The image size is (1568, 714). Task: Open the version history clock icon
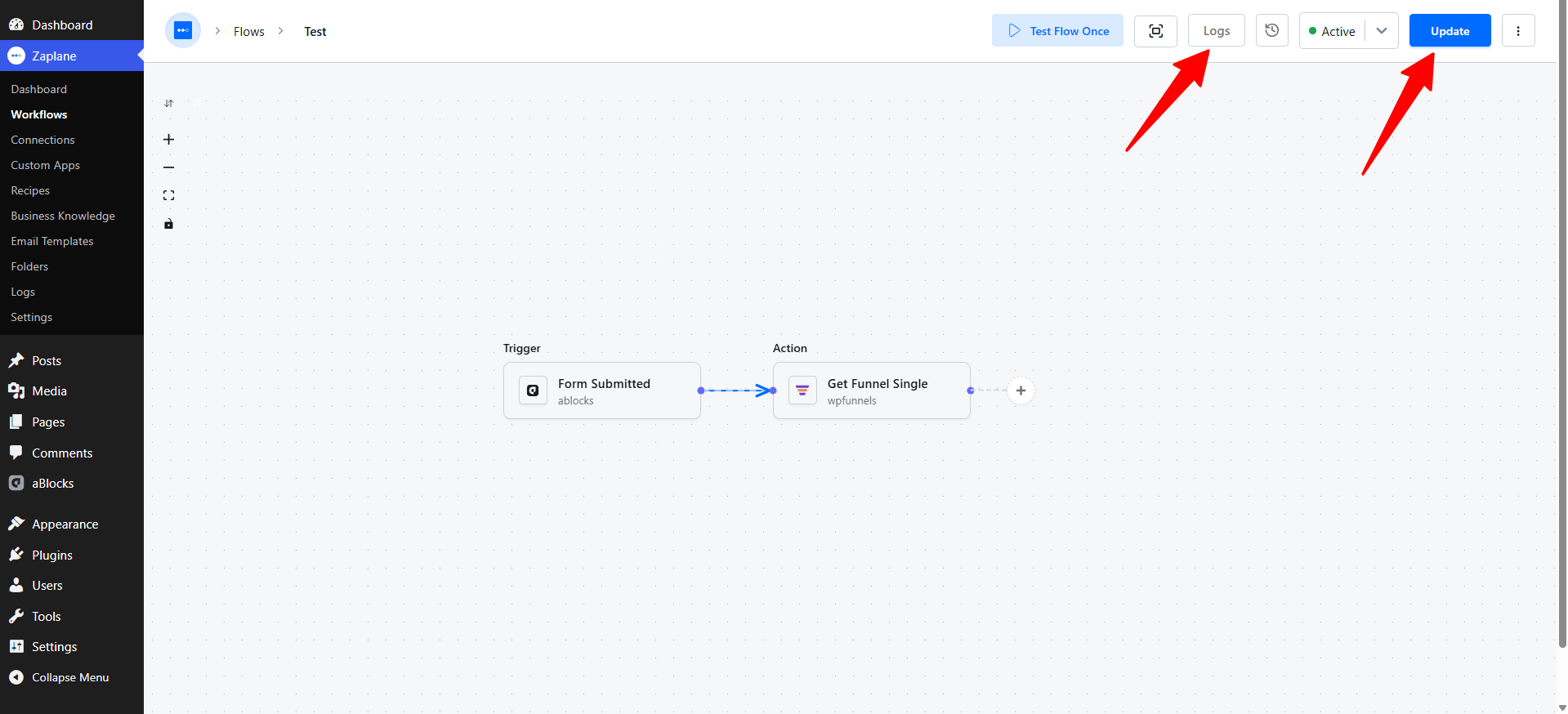(1271, 30)
